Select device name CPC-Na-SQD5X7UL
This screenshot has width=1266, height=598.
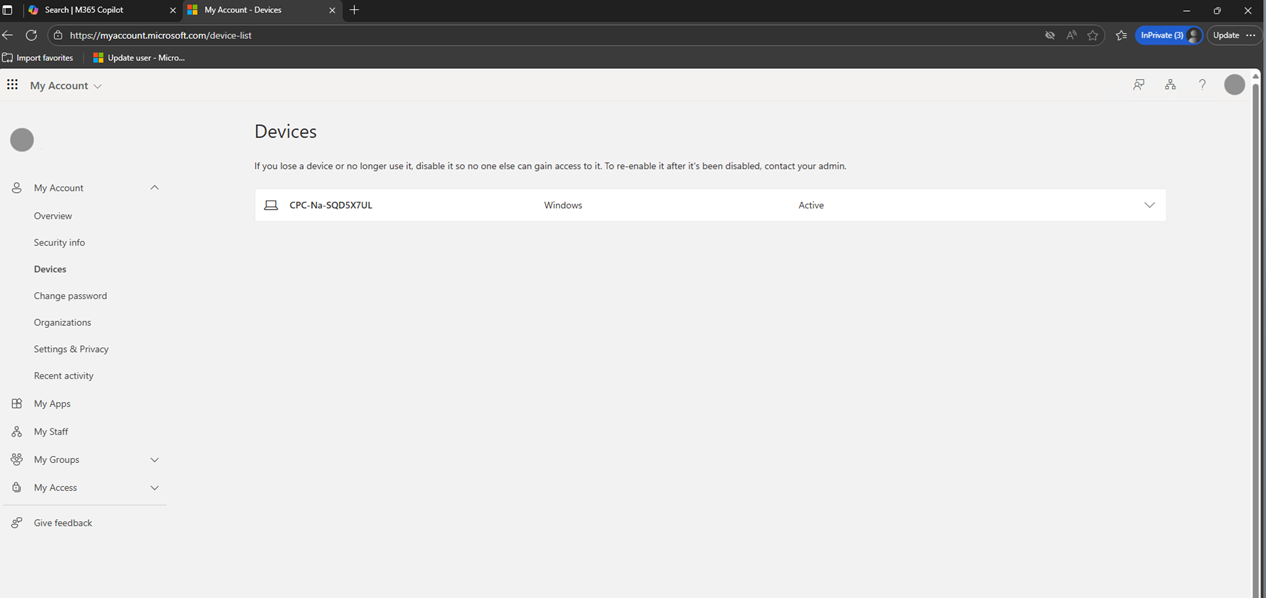(331, 205)
